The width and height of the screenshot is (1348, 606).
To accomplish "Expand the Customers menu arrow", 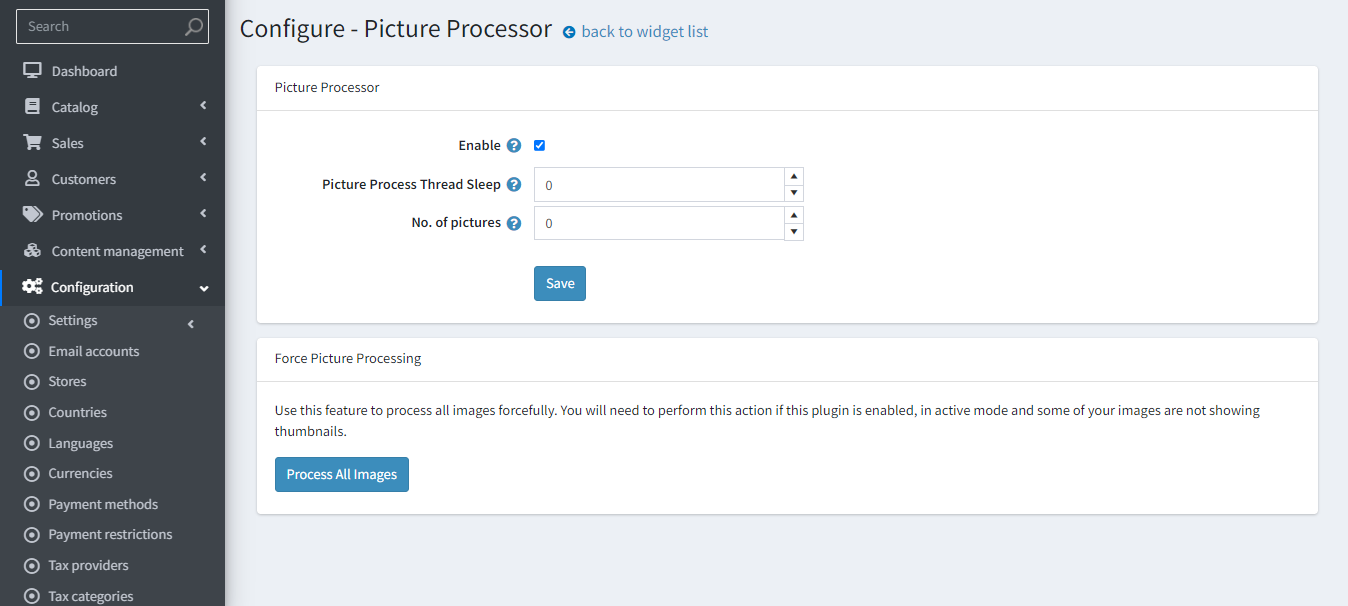I will tap(203, 178).
